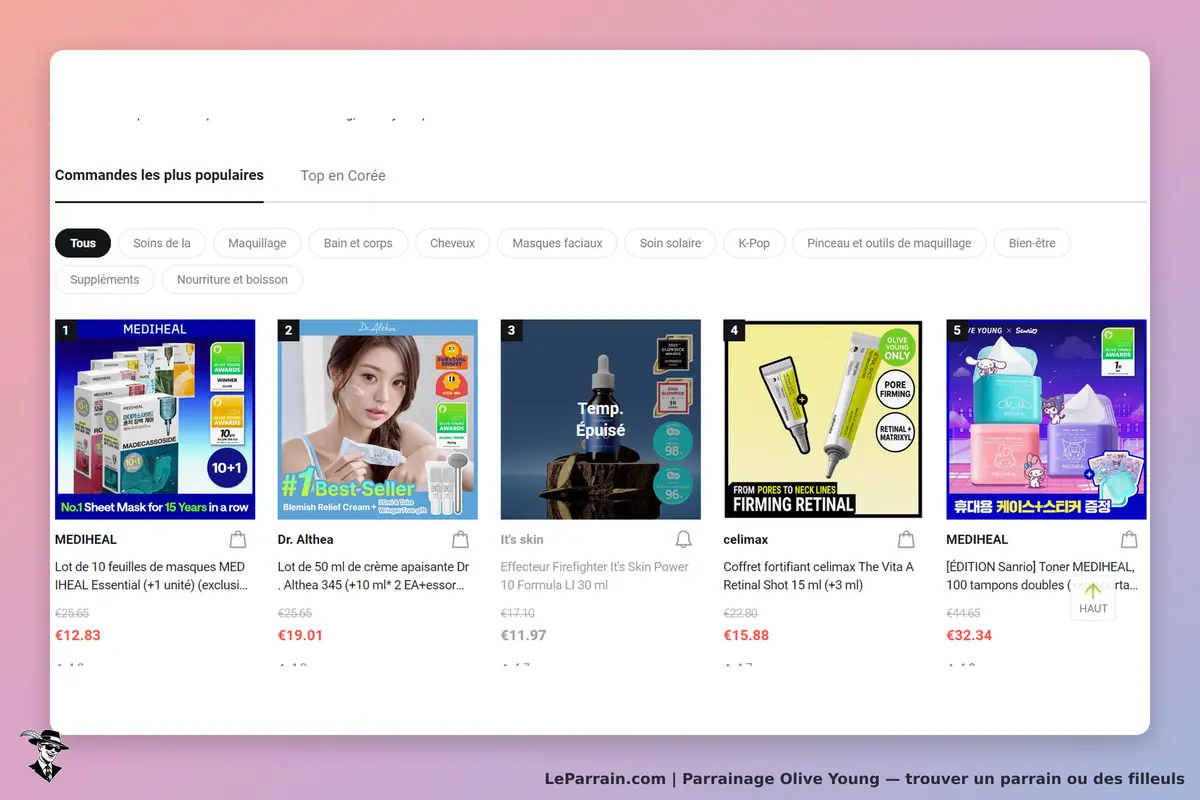Open Effecteur Firefighter It's Skin title
This screenshot has height=800, width=1200.
[595, 576]
